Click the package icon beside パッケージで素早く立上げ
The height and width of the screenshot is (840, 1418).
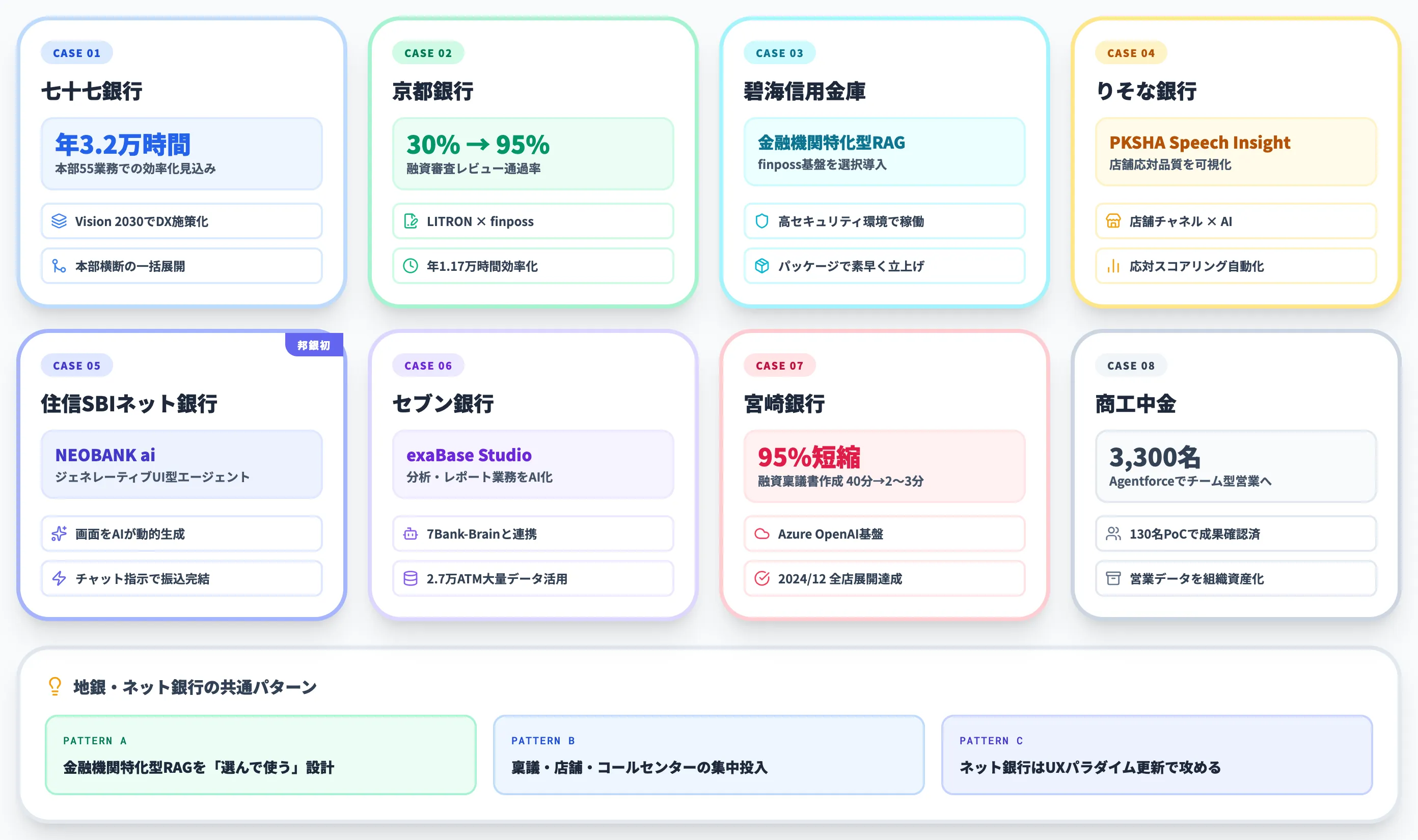coord(762,266)
